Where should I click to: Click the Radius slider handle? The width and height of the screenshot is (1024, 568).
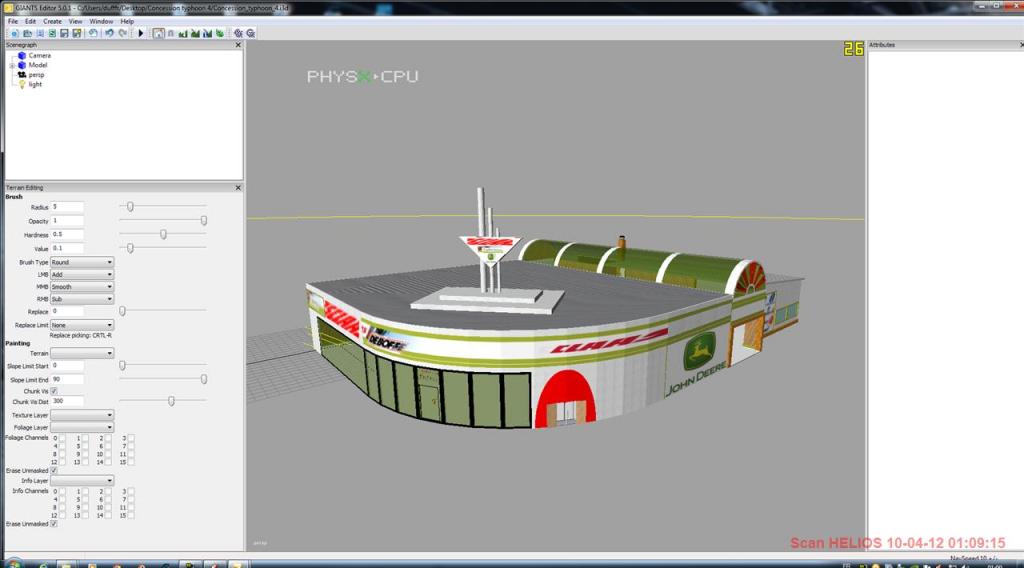130,207
